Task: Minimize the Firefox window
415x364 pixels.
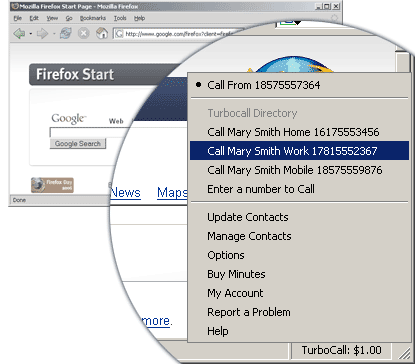Action: click(x=319, y=6)
